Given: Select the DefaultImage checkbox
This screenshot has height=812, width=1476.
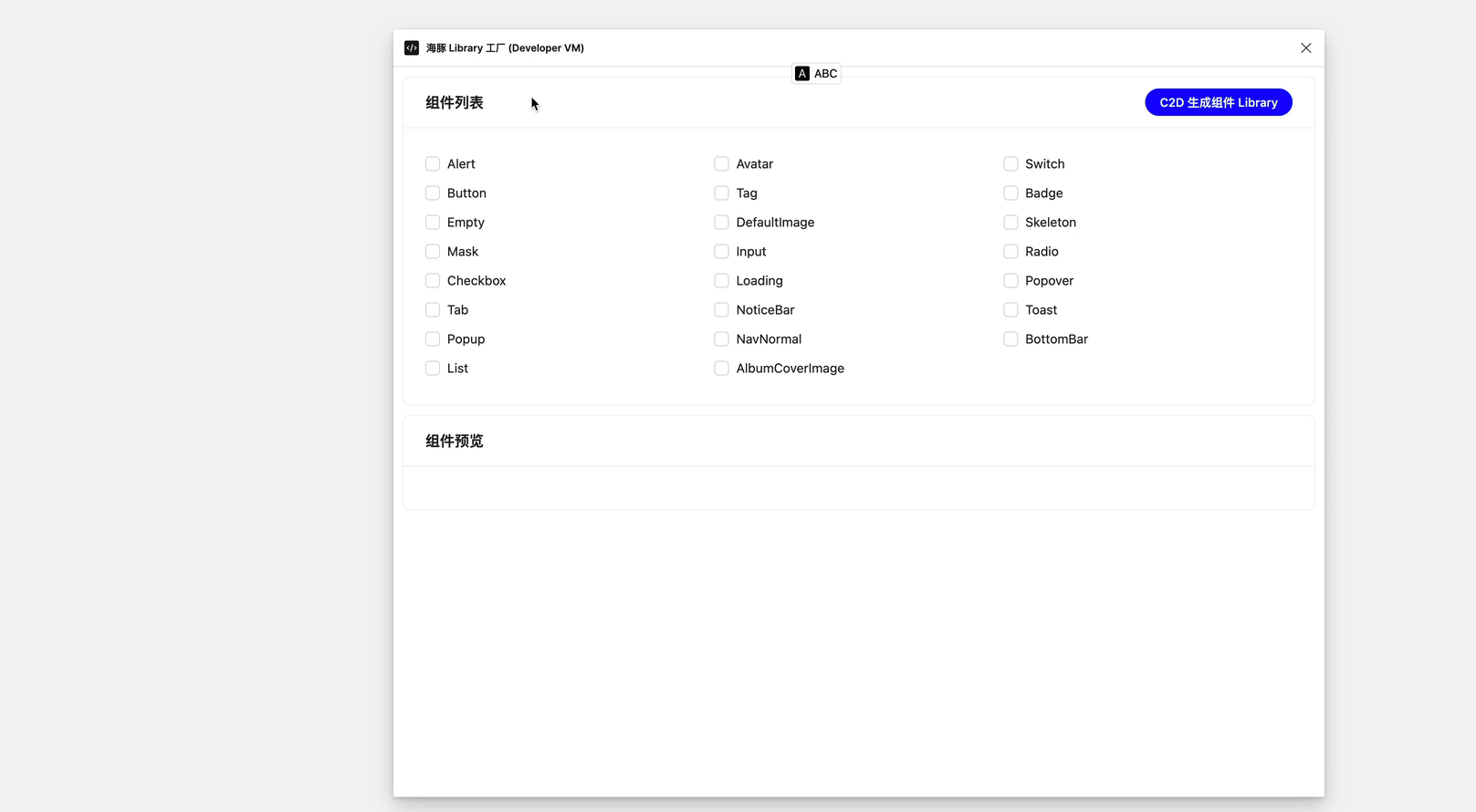Looking at the screenshot, I should pyautogui.click(x=721, y=223).
